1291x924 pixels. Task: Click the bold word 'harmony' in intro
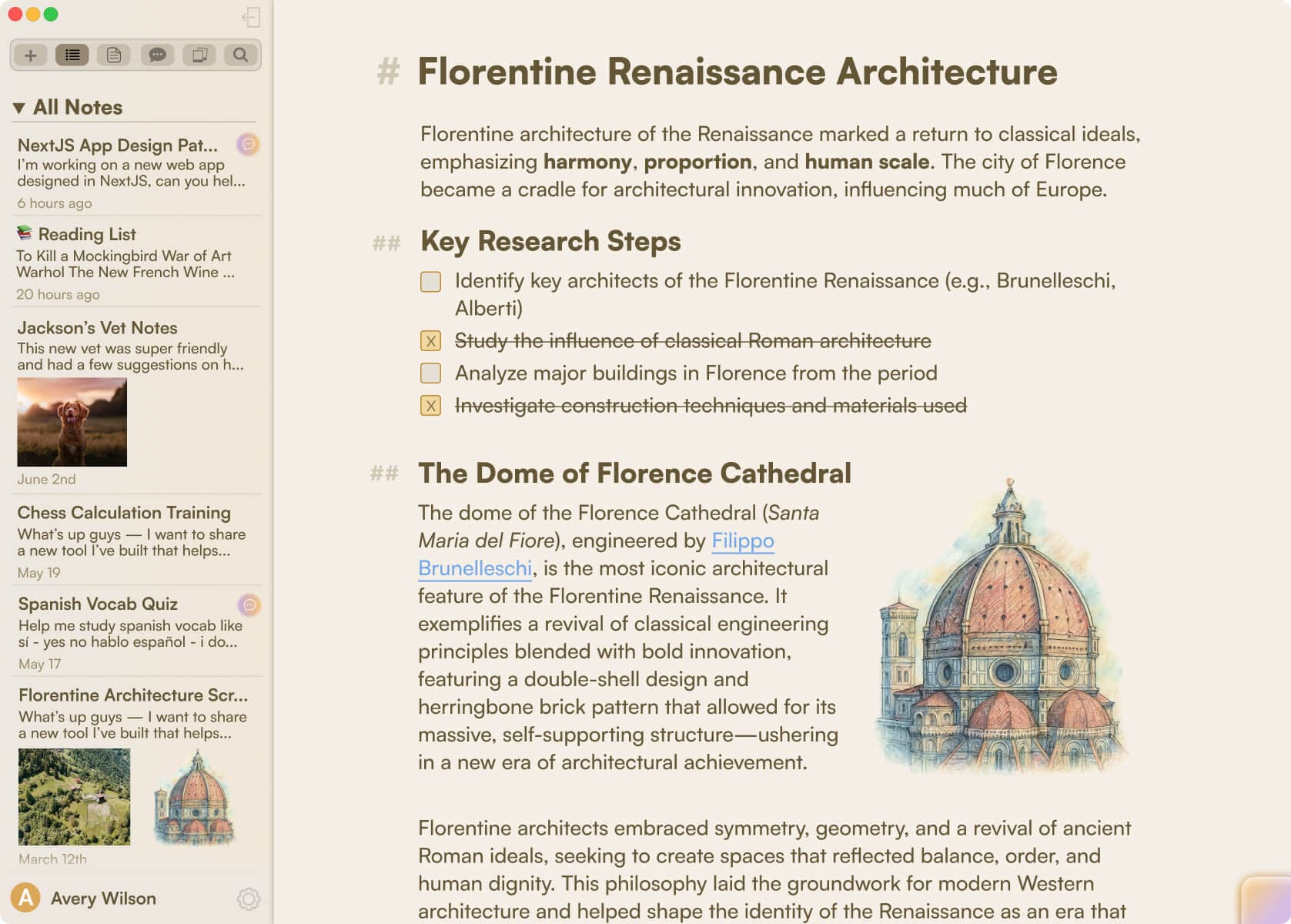point(587,162)
